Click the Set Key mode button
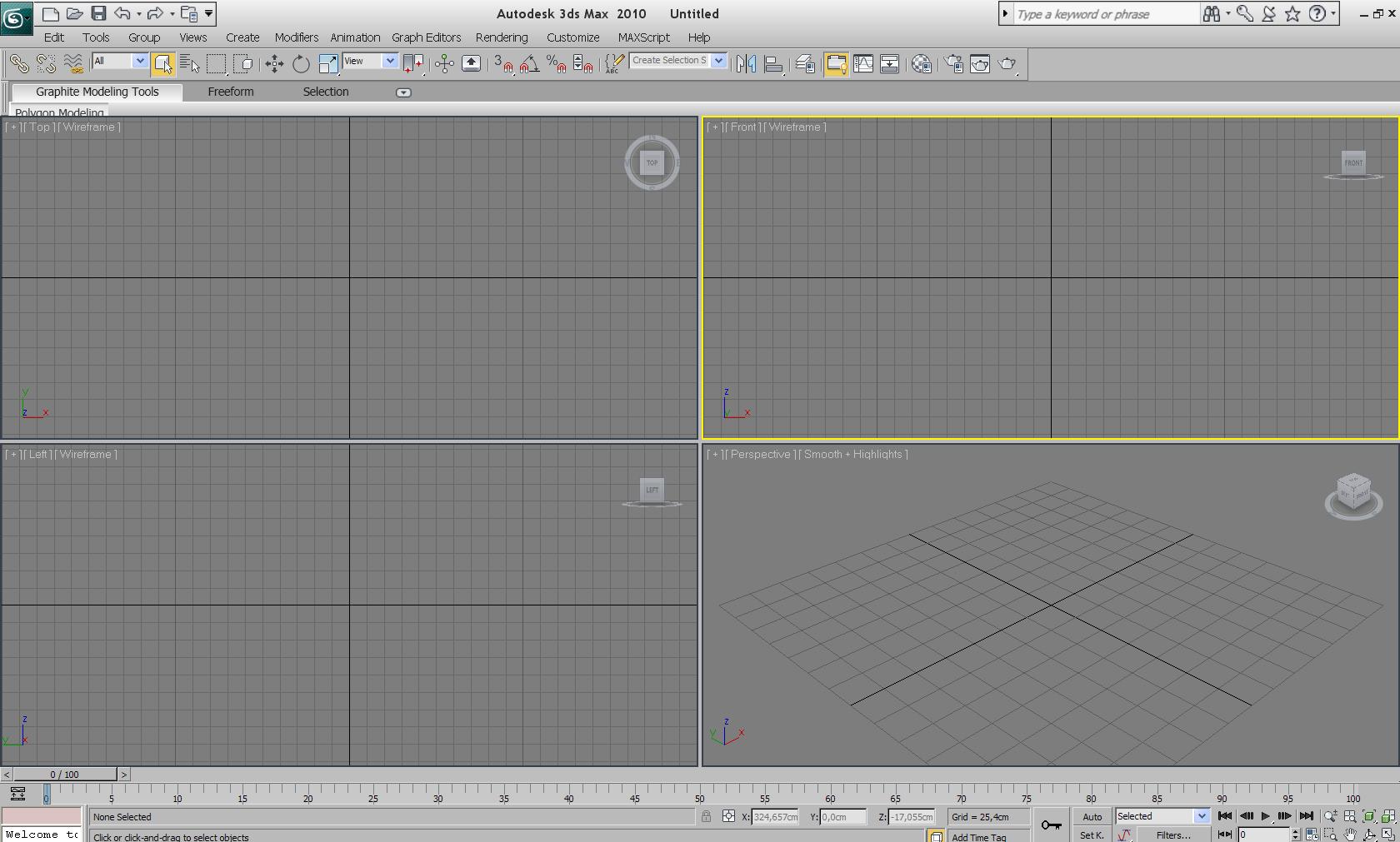 click(1092, 835)
